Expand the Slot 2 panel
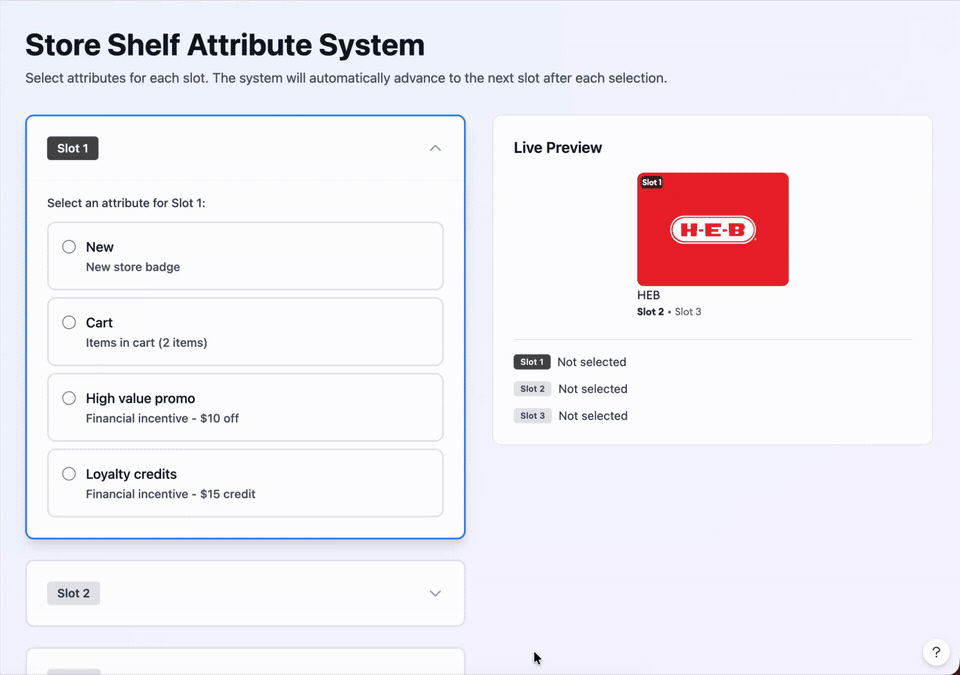 pos(435,592)
